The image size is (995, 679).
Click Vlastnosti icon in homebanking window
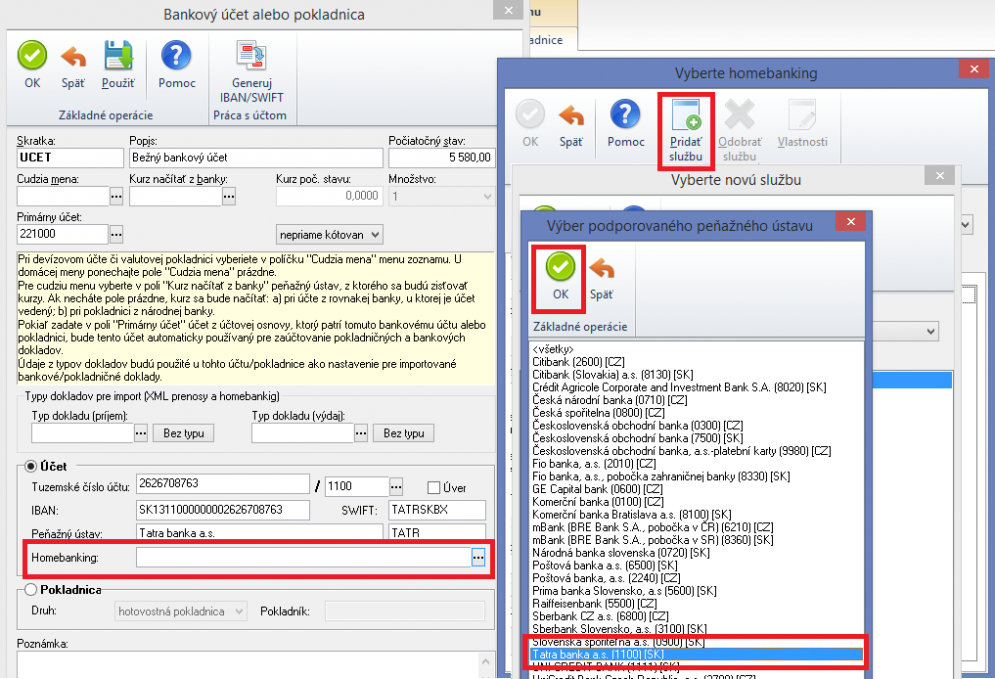tap(803, 124)
